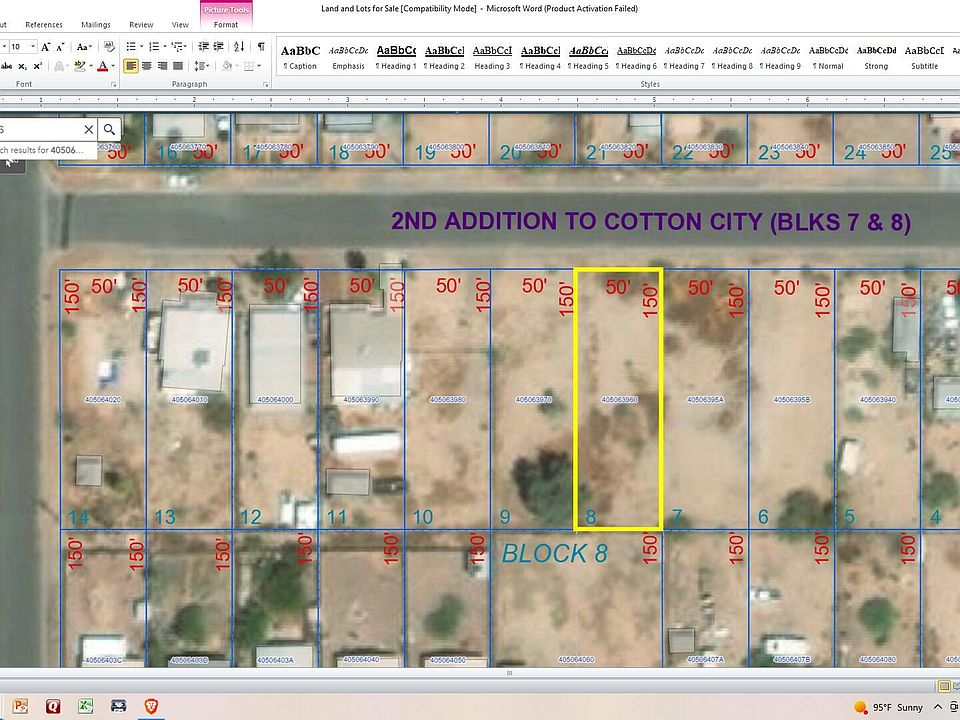Apply the Heading 9 style
This screenshot has width=960, height=720.
[x=781, y=58]
